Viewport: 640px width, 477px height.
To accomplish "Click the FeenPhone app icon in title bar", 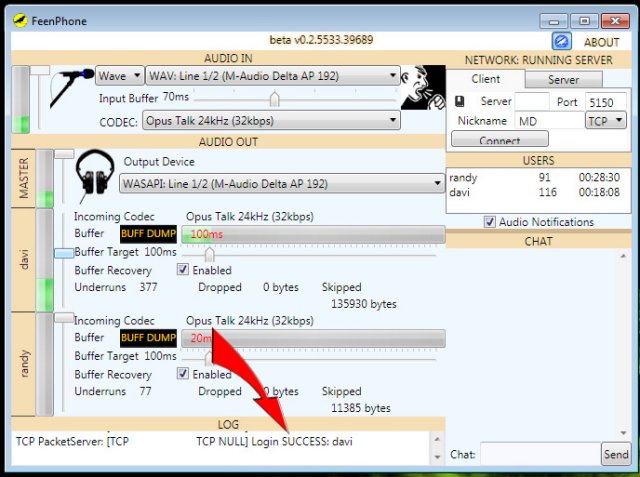I will tap(20, 20).
